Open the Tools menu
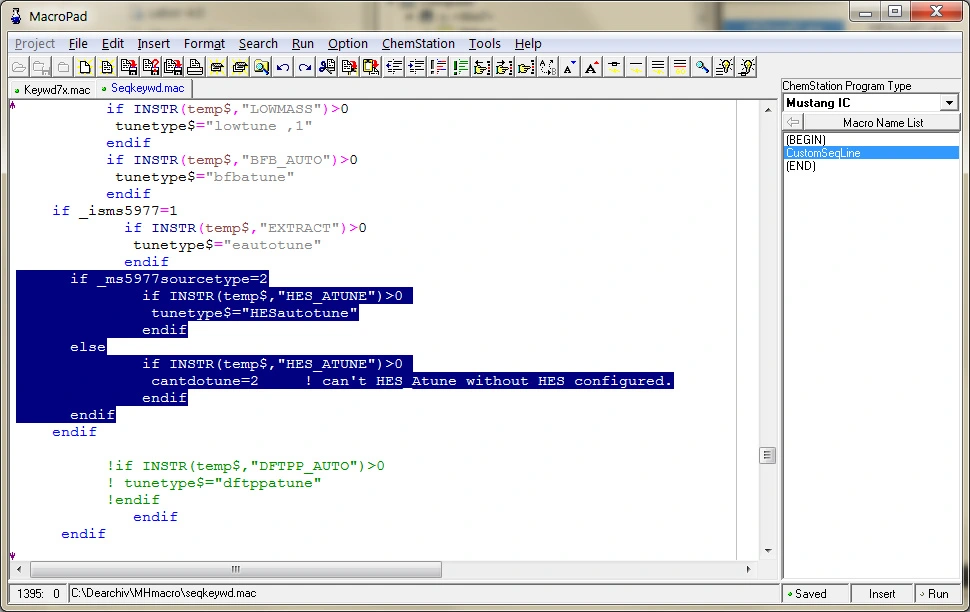This screenshot has height=612, width=970. click(484, 44)
